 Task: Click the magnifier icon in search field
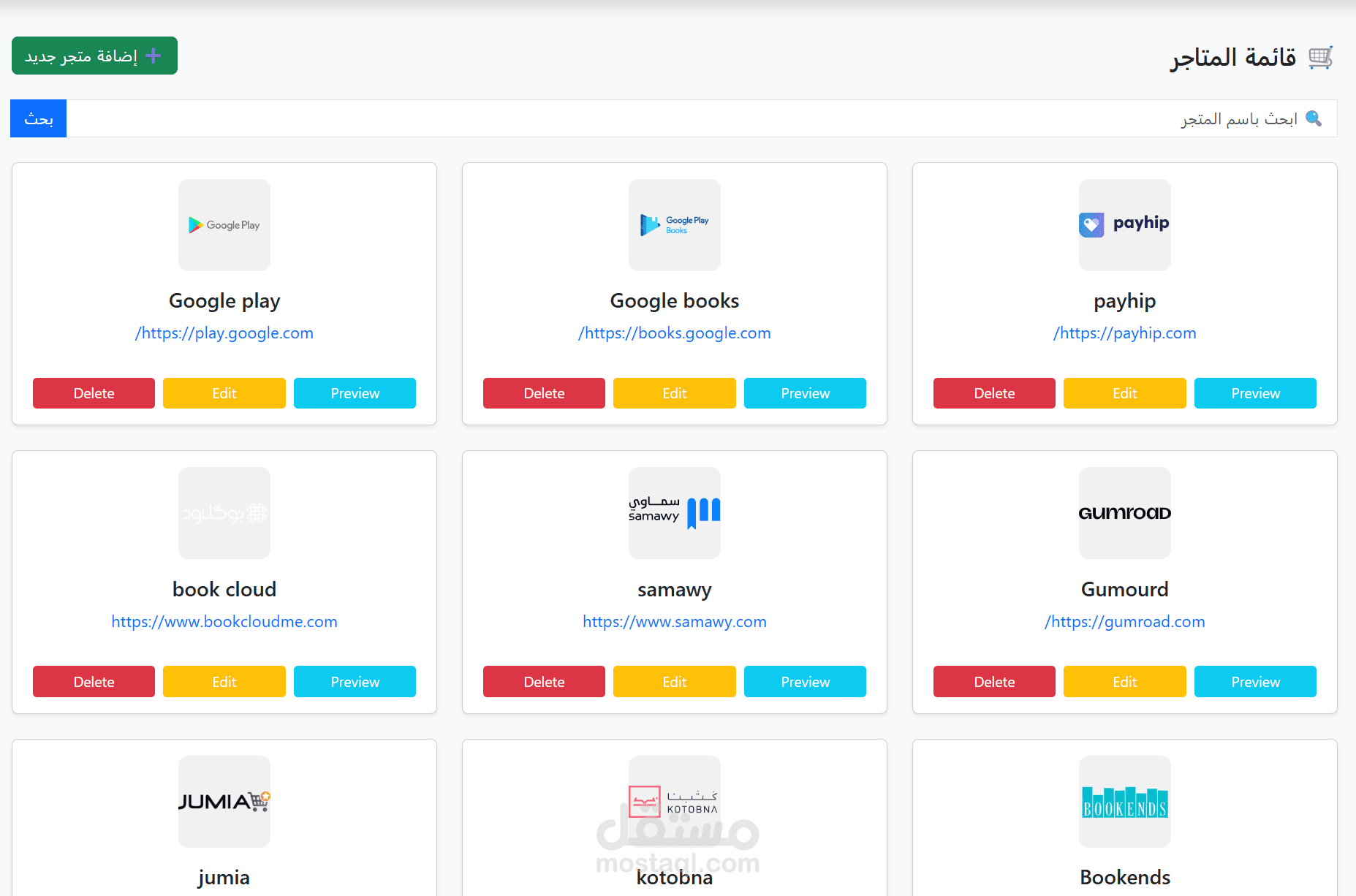click(1314, 118)
